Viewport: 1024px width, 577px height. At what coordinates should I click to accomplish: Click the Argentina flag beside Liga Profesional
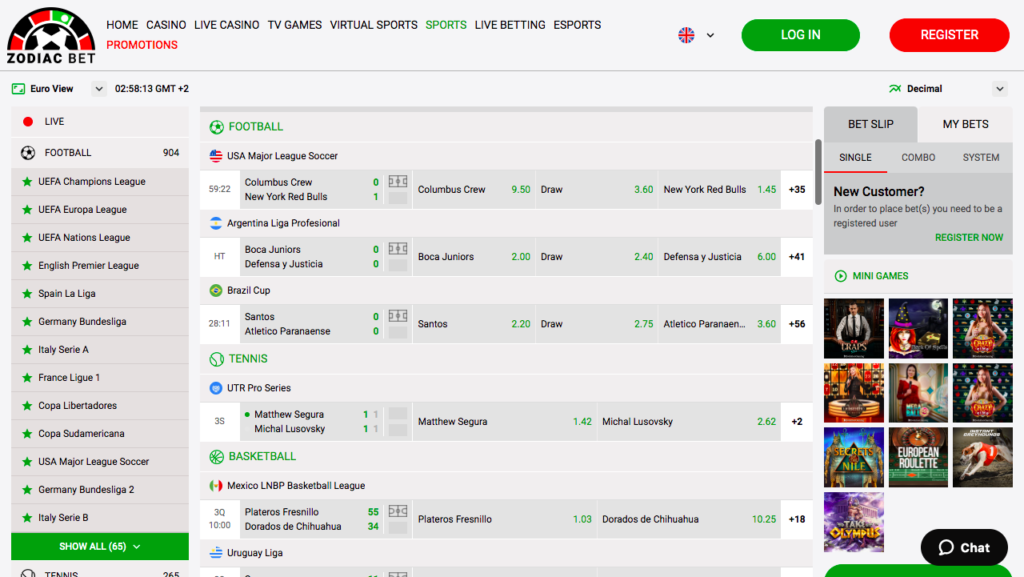click(x=216, y=223)
